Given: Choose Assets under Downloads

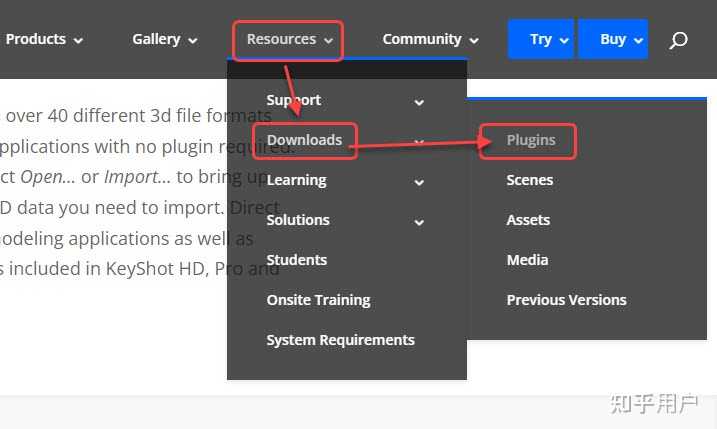Looking at the screenshot, I should coord(528,220).
